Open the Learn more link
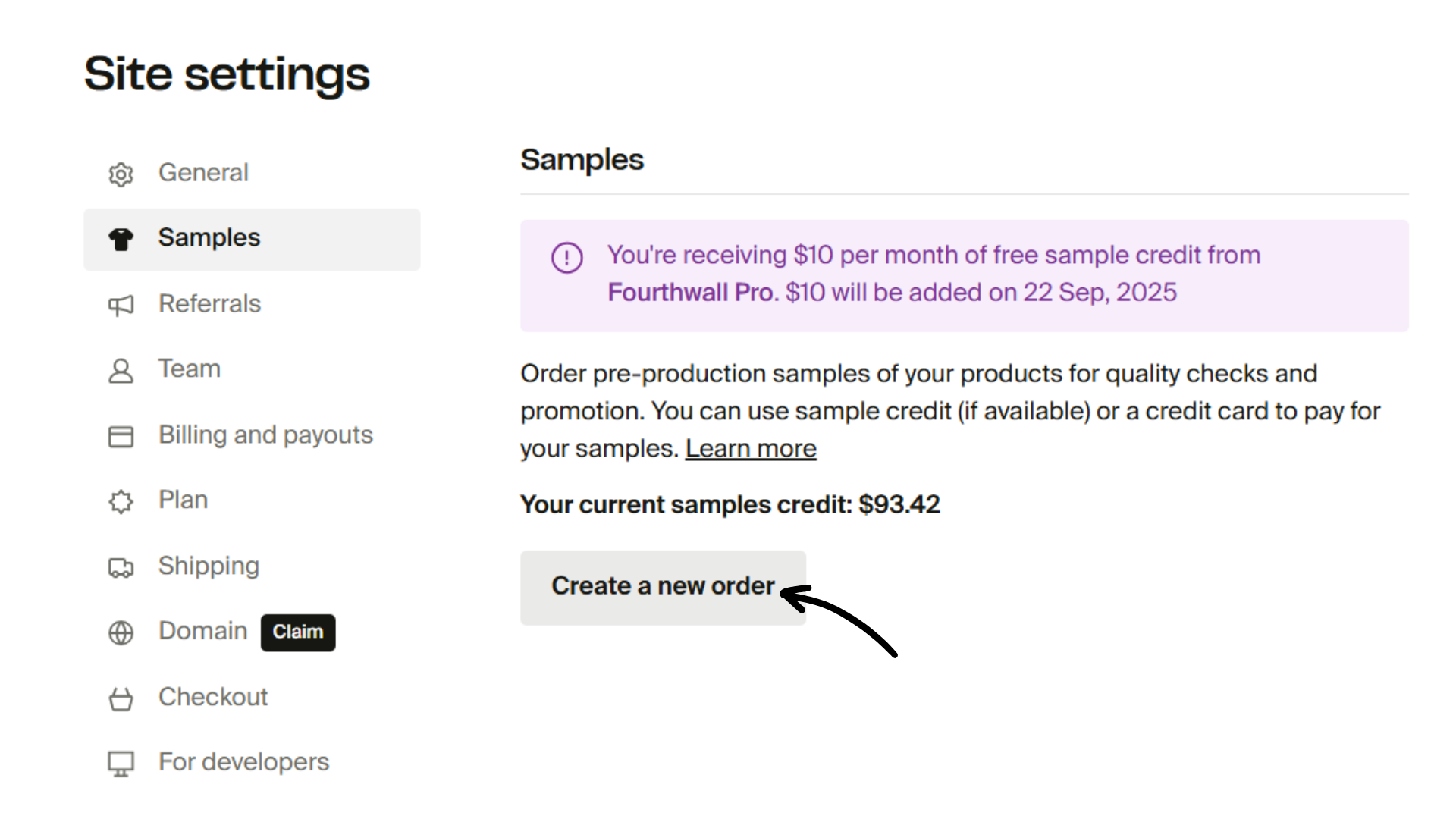This screenshot has width=1456, height=819. 750,448
